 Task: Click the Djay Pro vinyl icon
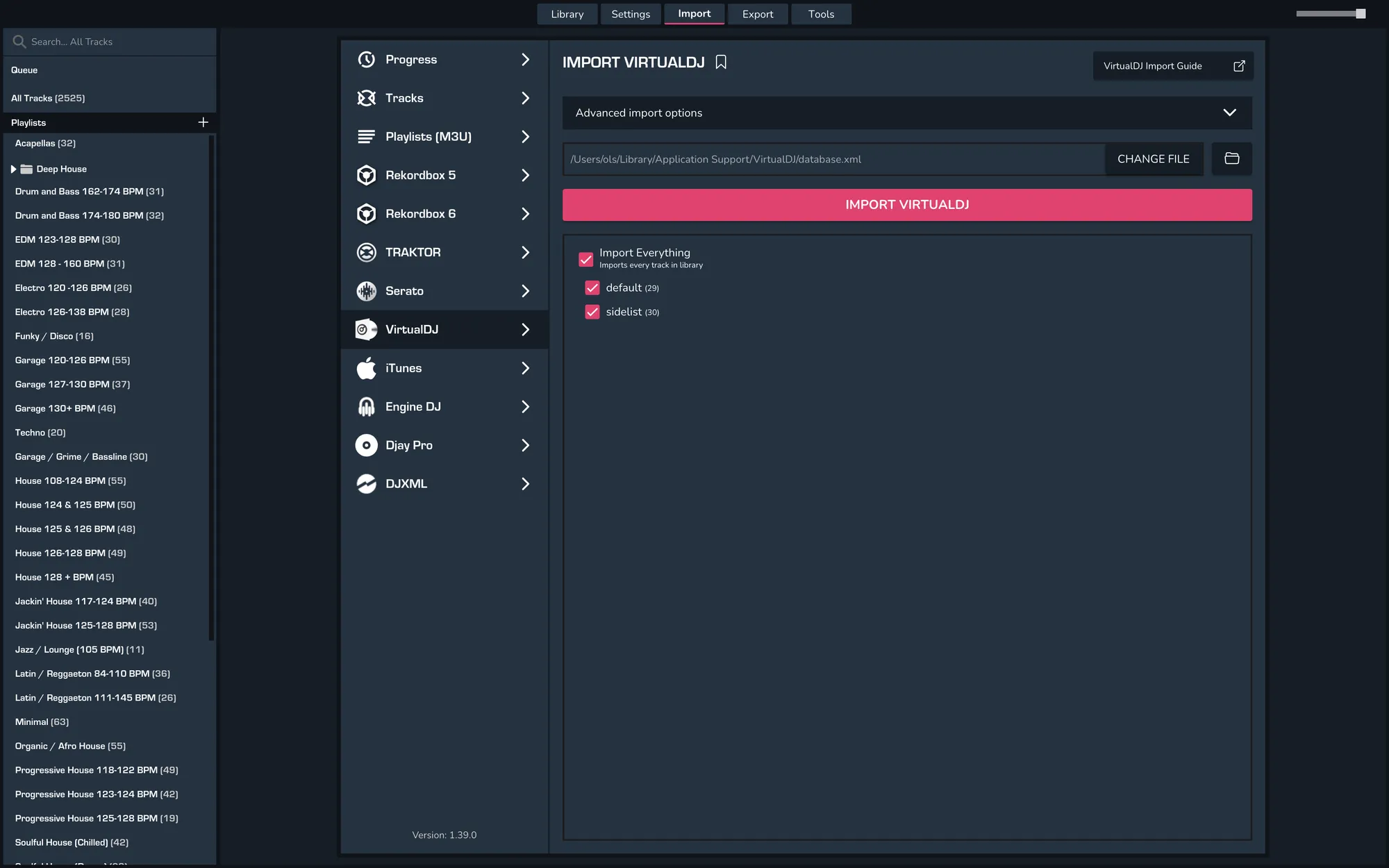[366, 445]
